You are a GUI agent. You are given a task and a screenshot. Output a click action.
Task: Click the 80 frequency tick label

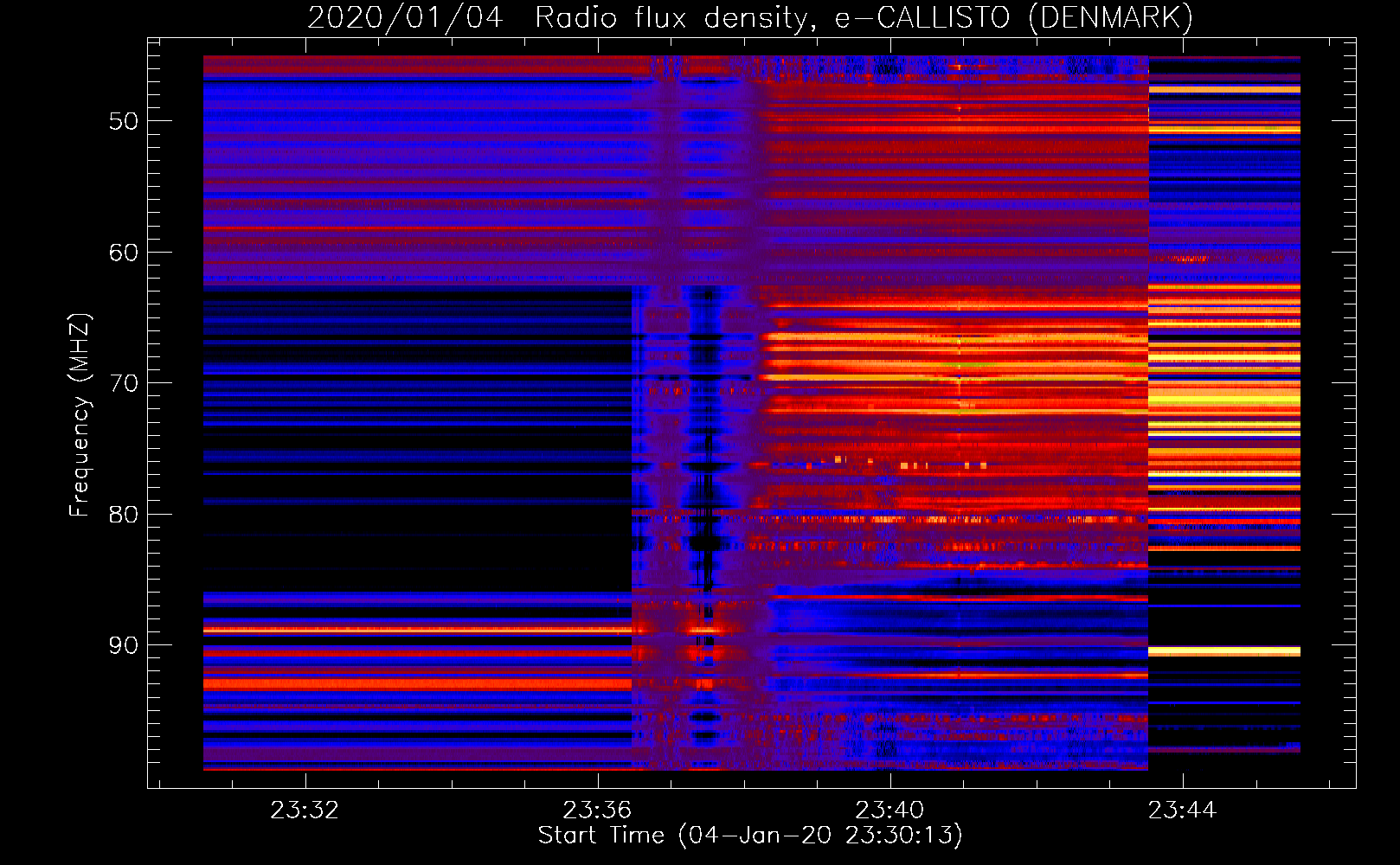tap(124, 515)
